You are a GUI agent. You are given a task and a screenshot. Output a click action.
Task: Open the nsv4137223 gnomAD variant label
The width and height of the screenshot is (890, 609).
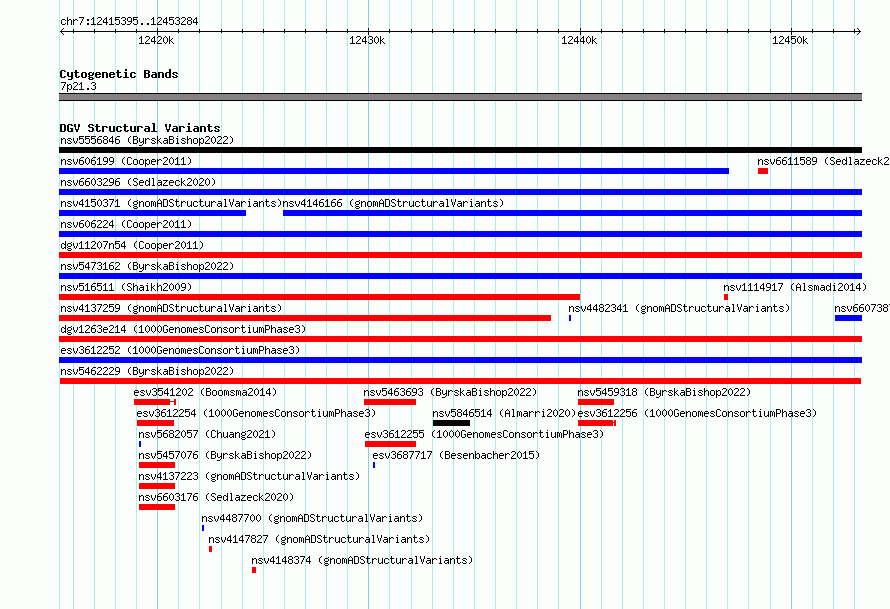249,476
